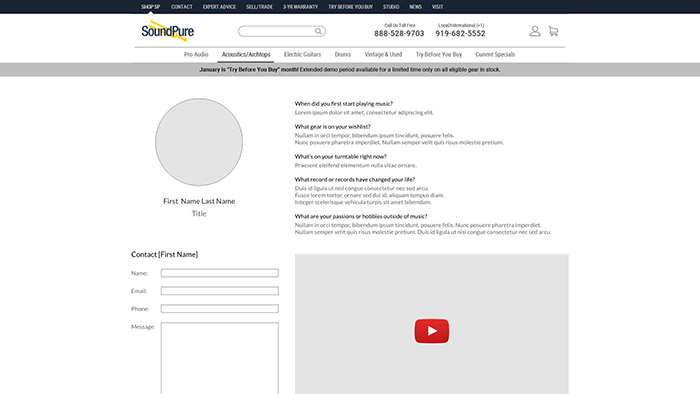The image size is (700, 394).
Task: Click the toll free number 888-528-9703
Action: (399, 33)
